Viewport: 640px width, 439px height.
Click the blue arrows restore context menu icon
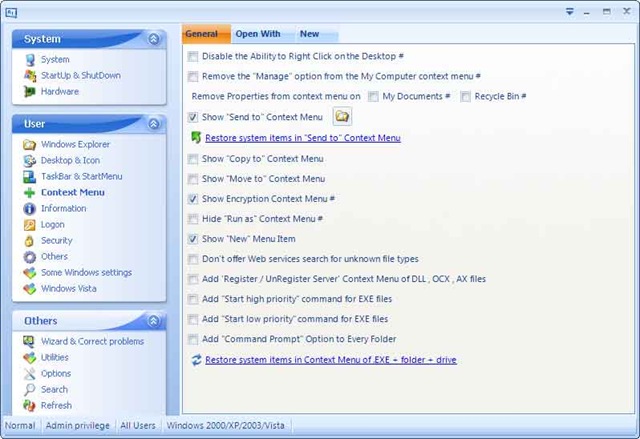tap(196, 360)
